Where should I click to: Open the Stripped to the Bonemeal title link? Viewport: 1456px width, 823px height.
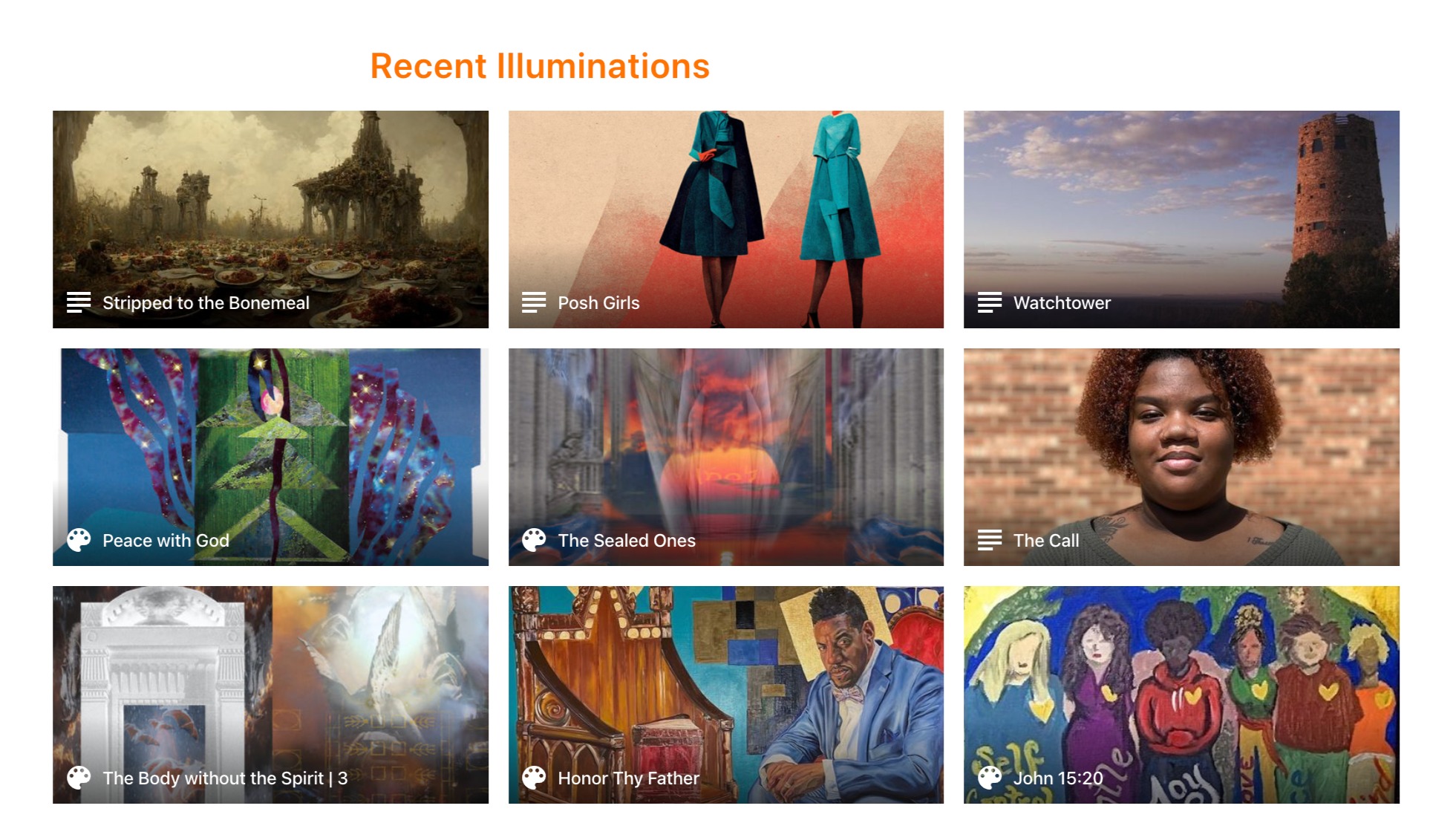tap(206, 303)
